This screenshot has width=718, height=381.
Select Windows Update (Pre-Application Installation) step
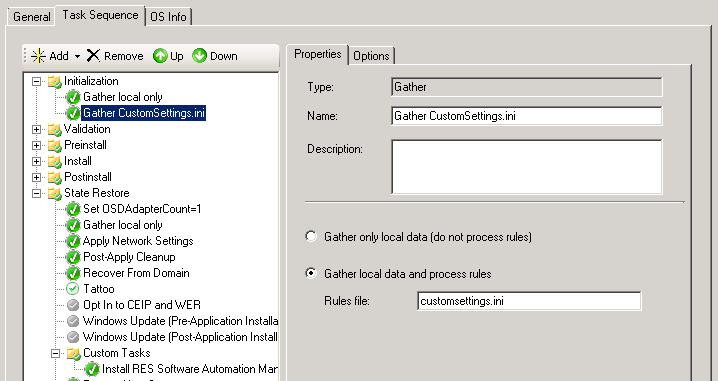[x=180, y=321]
